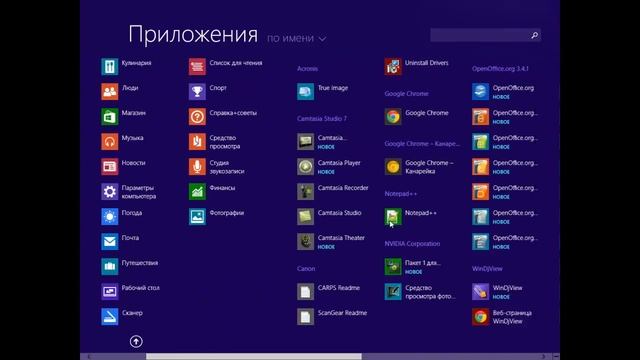Image resolution: width=640 pixels, height=360 pixels.
Task: Select the NVIDIA Corporation group header
Action: pos(412,244)
